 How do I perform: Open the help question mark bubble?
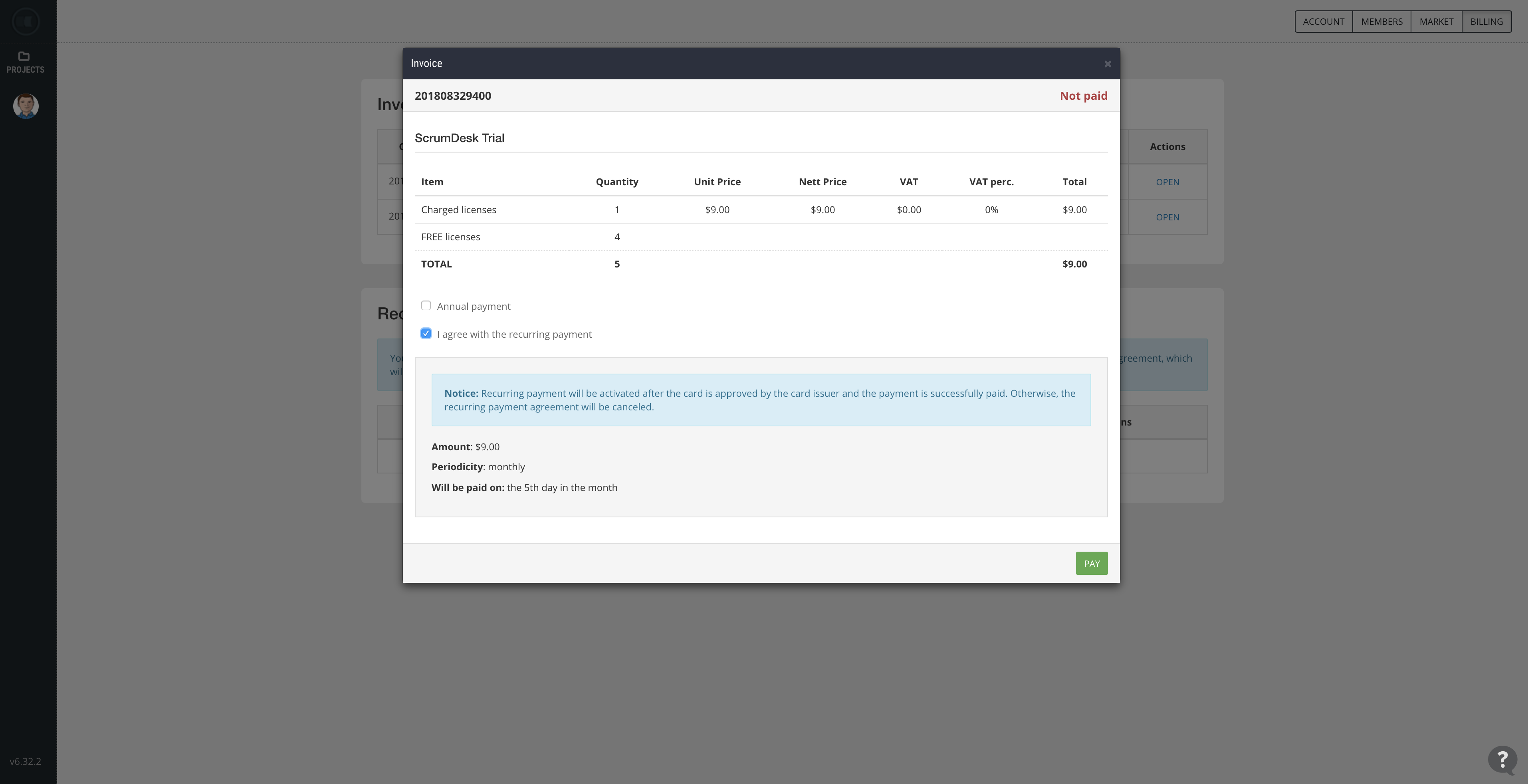(x=1502, y=760)
